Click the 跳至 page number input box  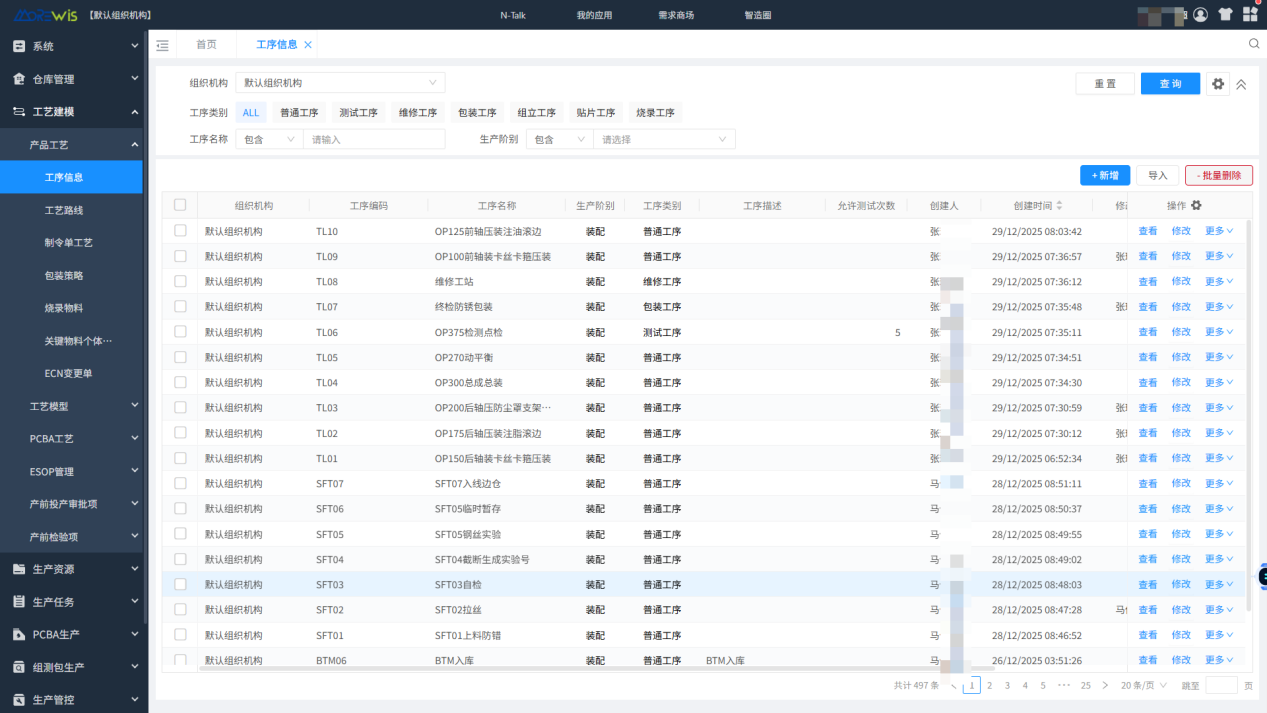[1221, 685]
